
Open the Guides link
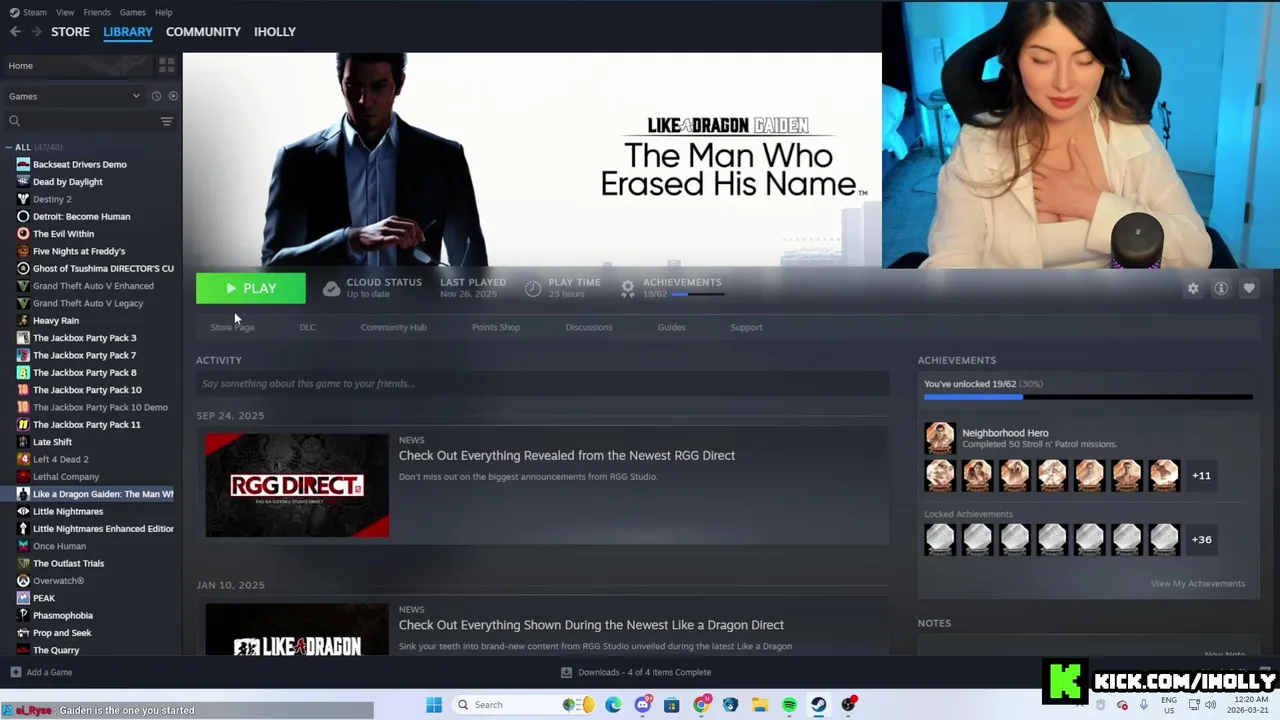(671, 327)
